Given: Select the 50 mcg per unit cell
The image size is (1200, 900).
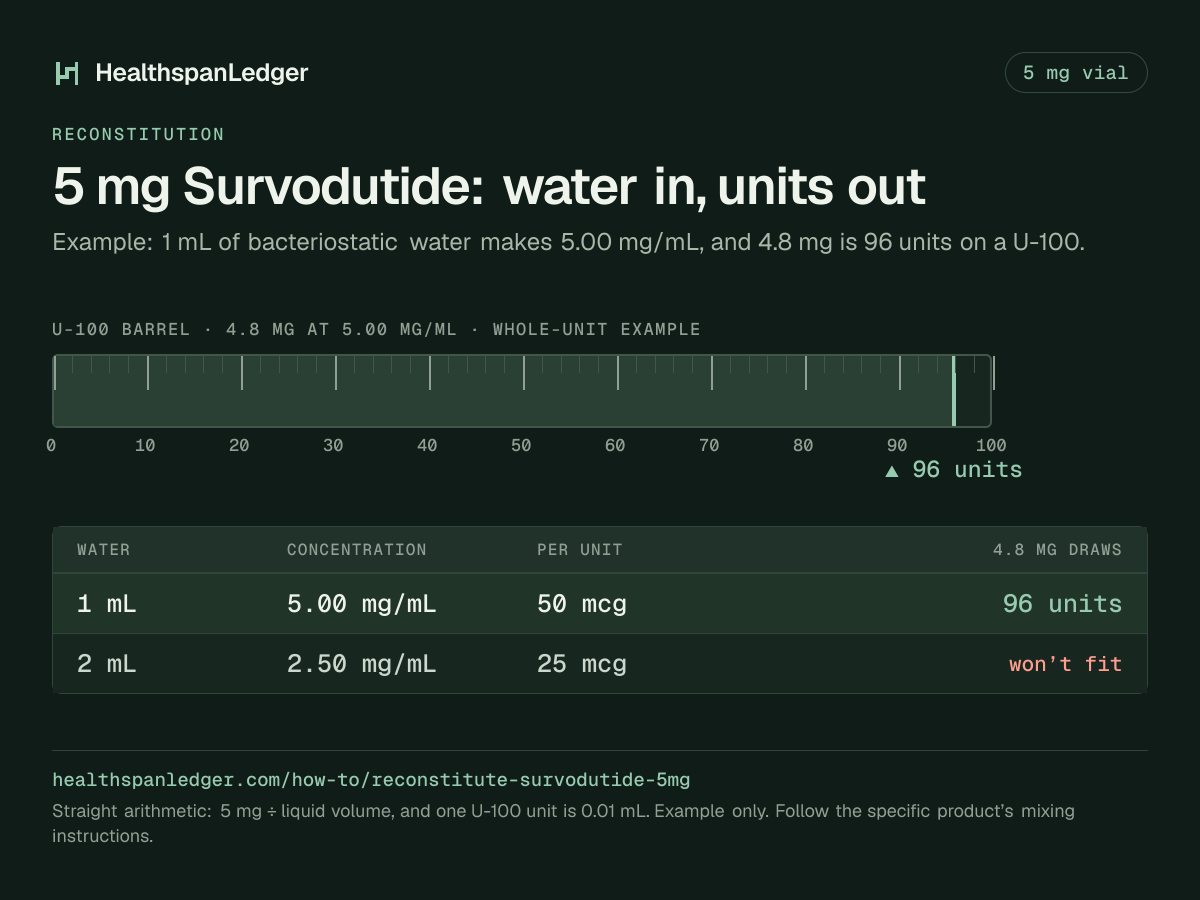Looking at the screenshot, I should (x=582, y=604).
